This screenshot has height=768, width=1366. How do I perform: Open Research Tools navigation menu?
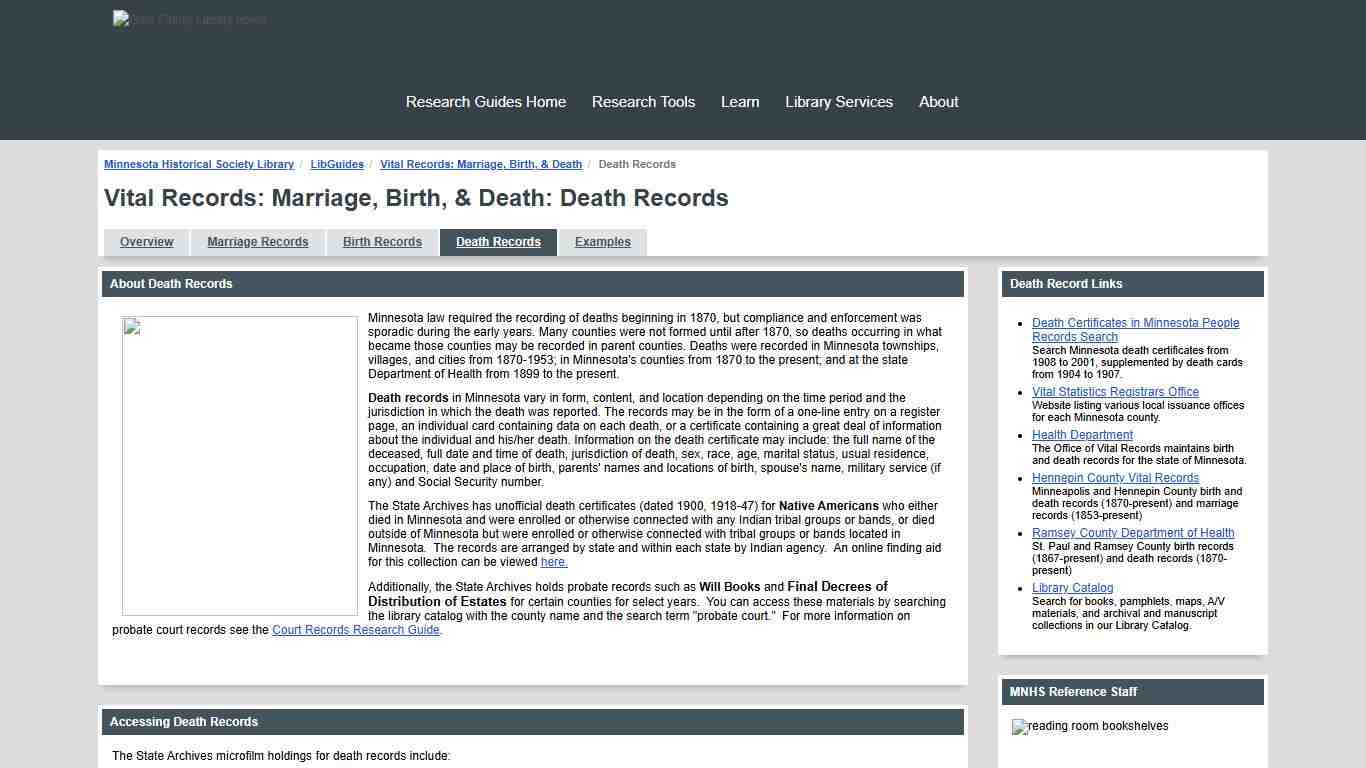[x=643, y=101]
